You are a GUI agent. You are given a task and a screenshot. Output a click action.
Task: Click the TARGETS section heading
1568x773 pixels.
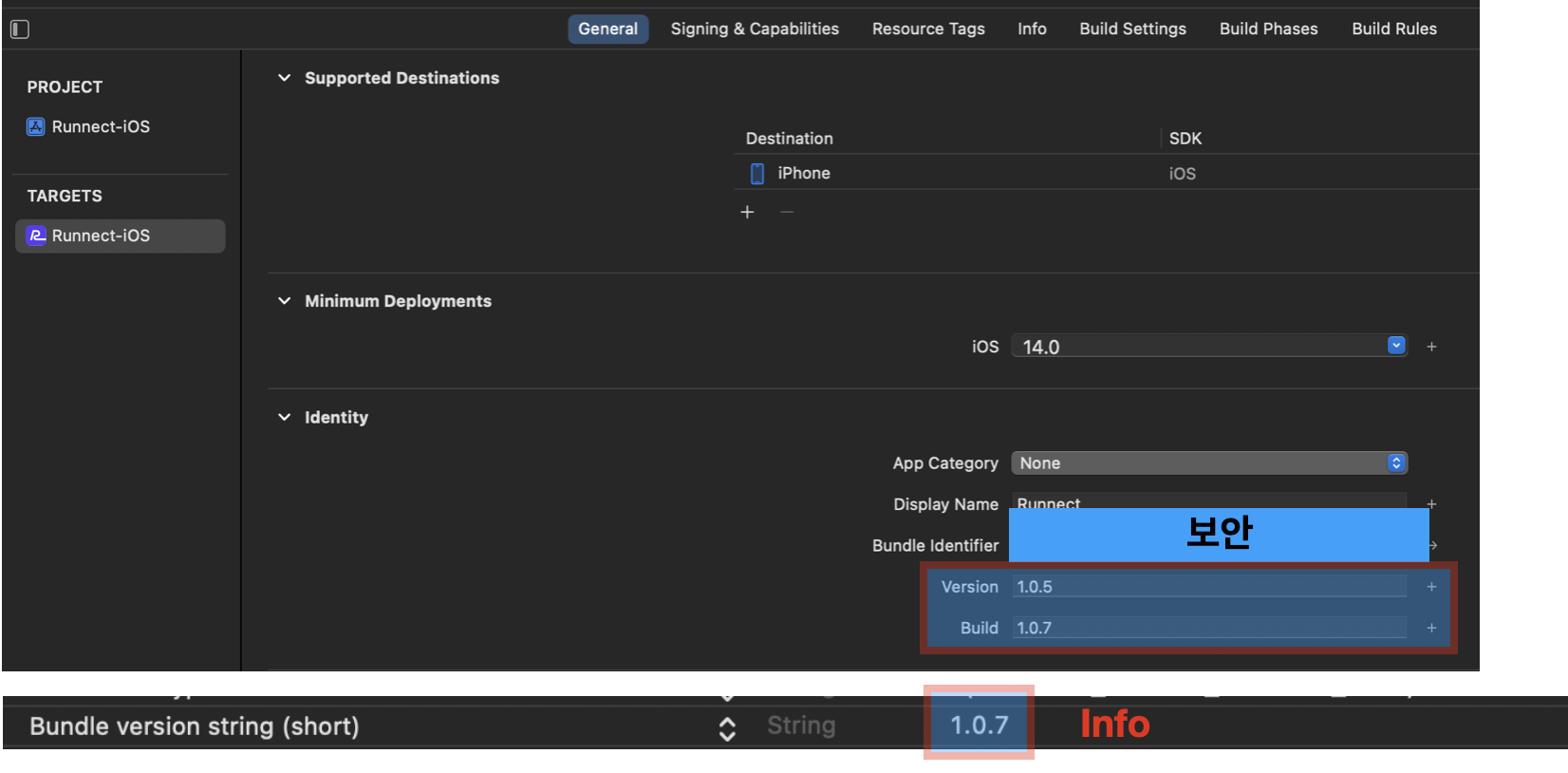(x=65, y=197)
